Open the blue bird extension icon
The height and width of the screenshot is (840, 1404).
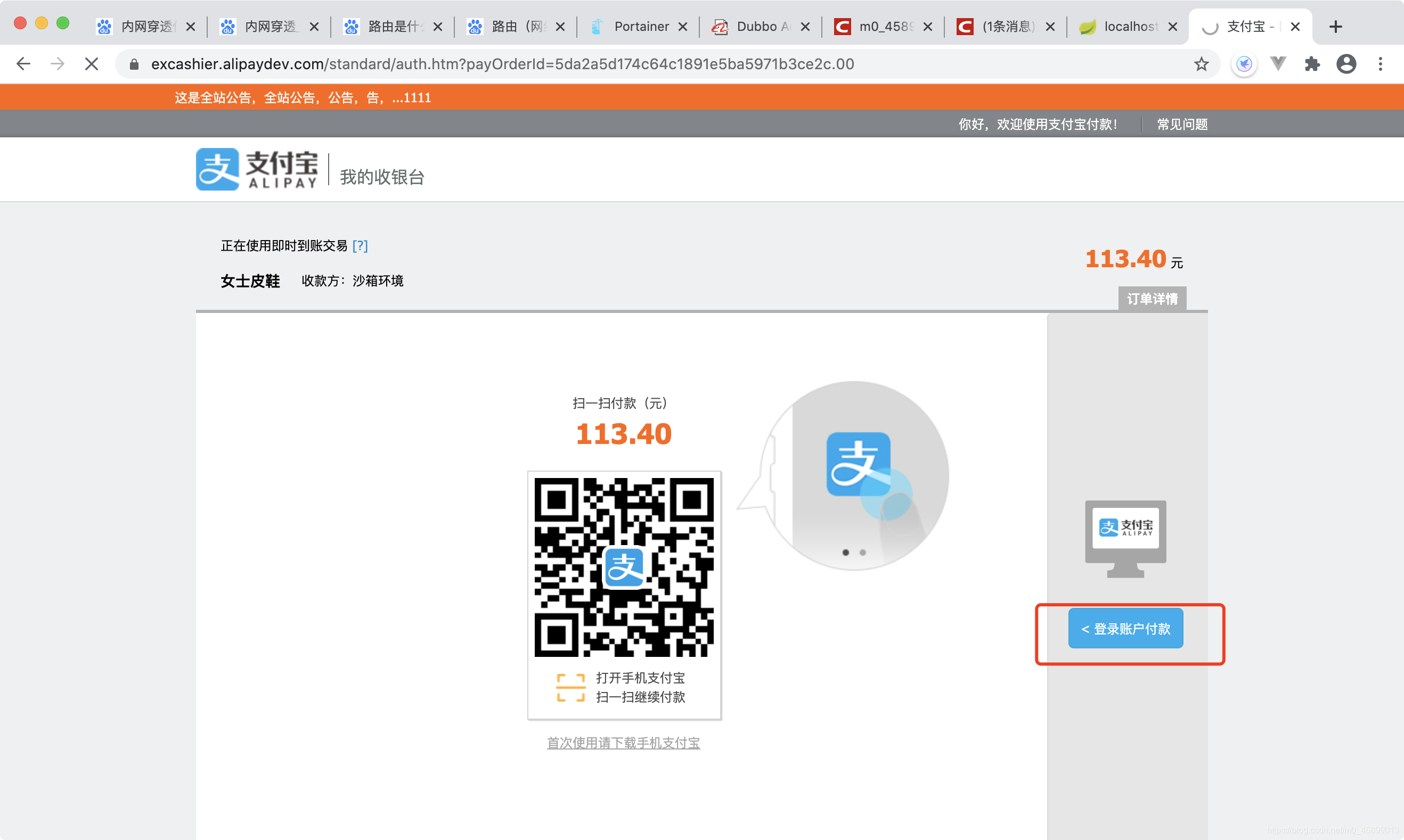(1244, 64)
